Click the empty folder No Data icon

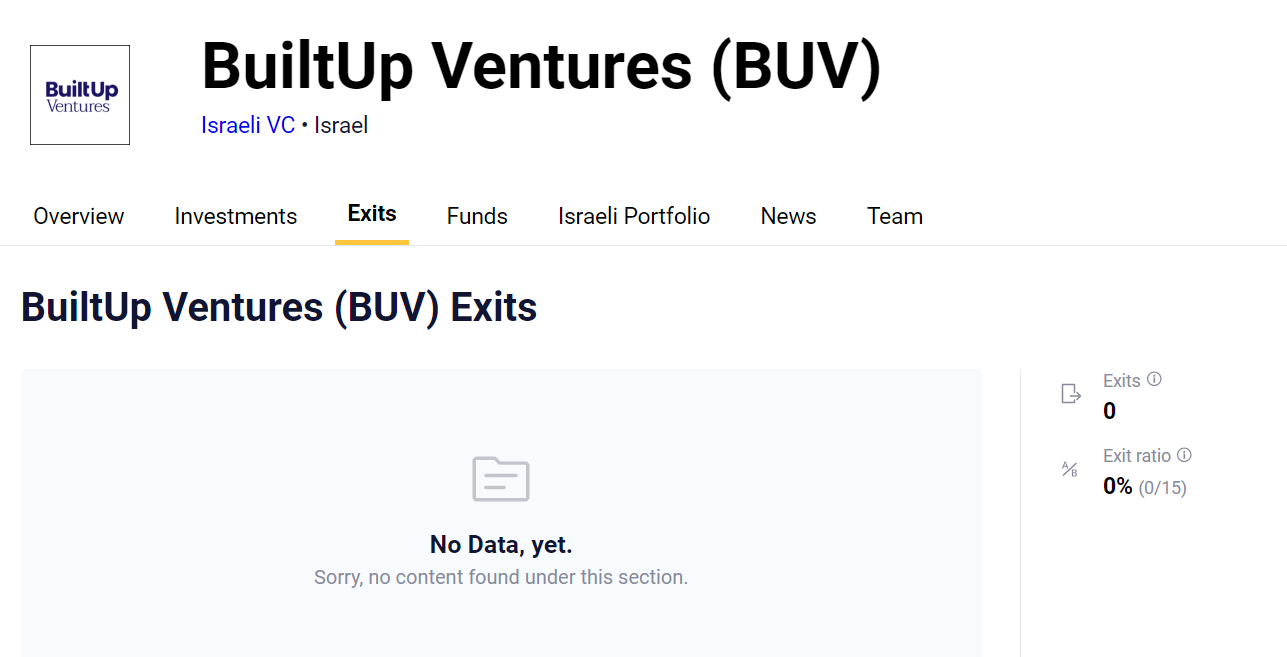tap(501, 479)
